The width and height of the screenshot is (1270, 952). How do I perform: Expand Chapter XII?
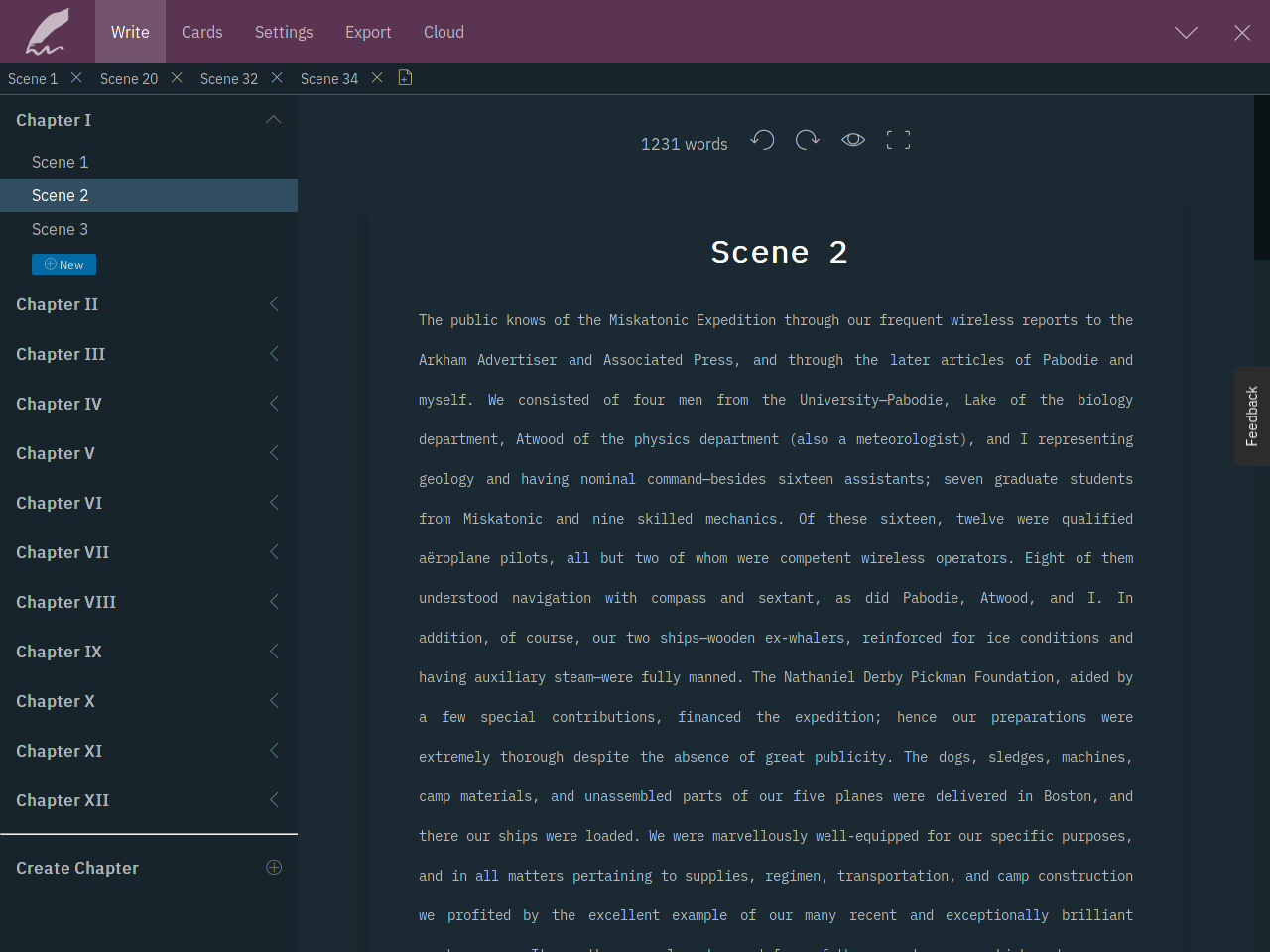(274, 800)
